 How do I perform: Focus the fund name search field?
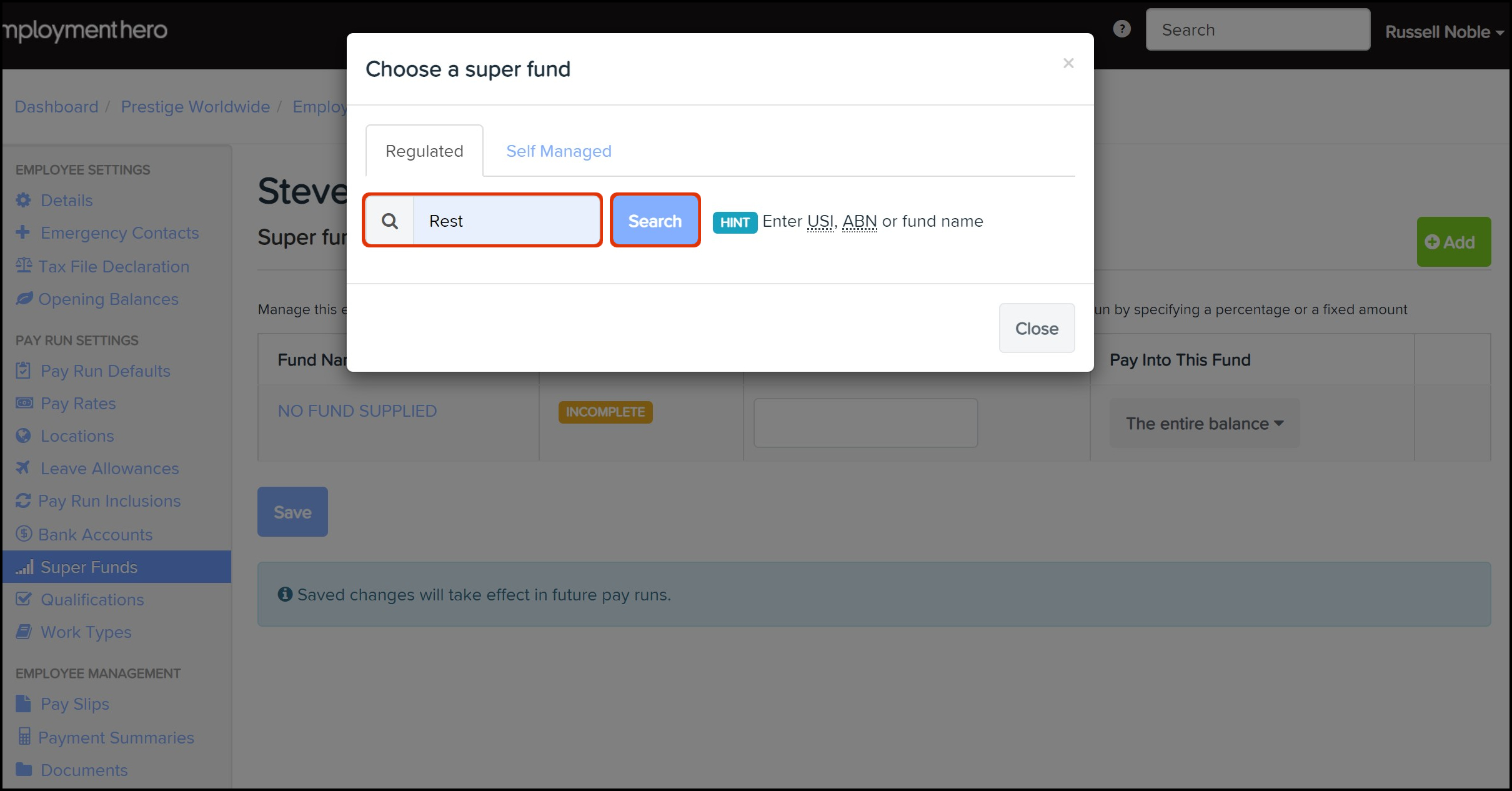[506, 221]
